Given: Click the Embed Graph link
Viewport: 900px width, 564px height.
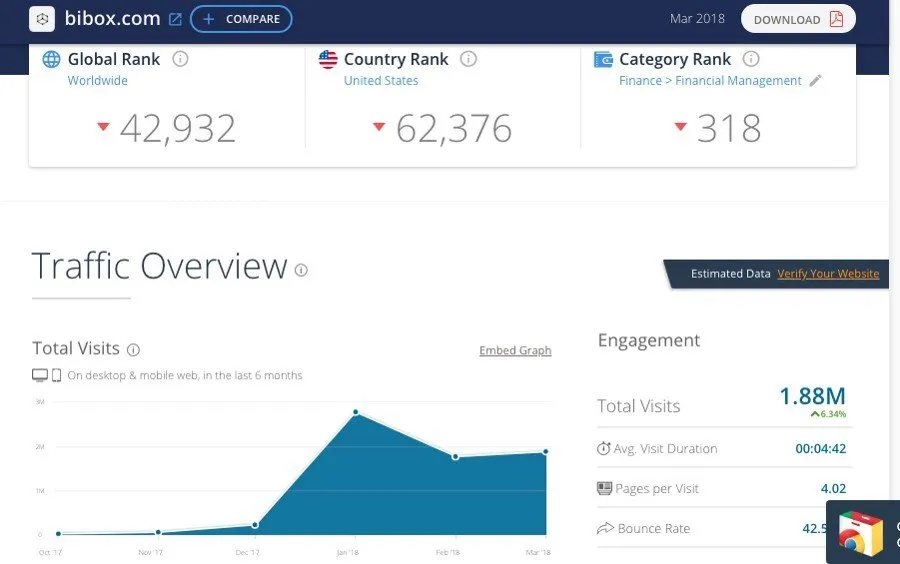Looking at the screenshot, I should 515,350.
